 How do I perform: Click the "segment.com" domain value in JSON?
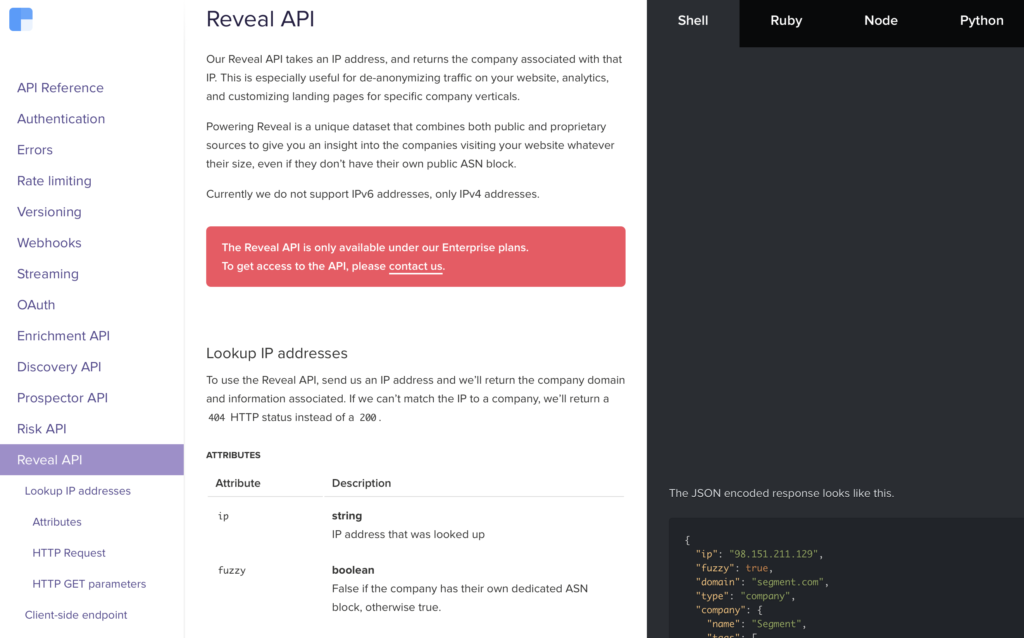[x=788, y=582]
